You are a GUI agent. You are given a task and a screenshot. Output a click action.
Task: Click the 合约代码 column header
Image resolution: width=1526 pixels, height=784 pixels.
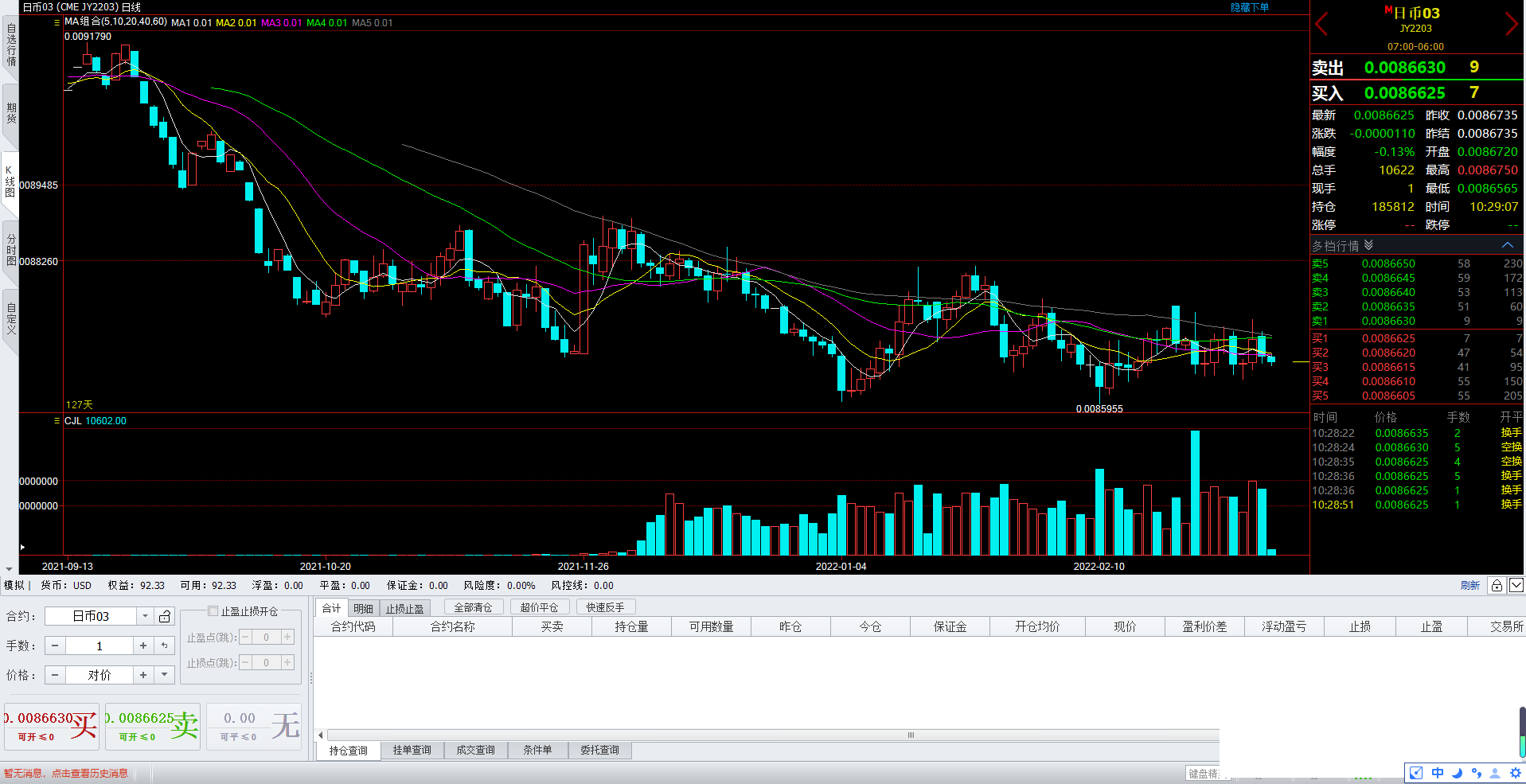click(353, 626)
